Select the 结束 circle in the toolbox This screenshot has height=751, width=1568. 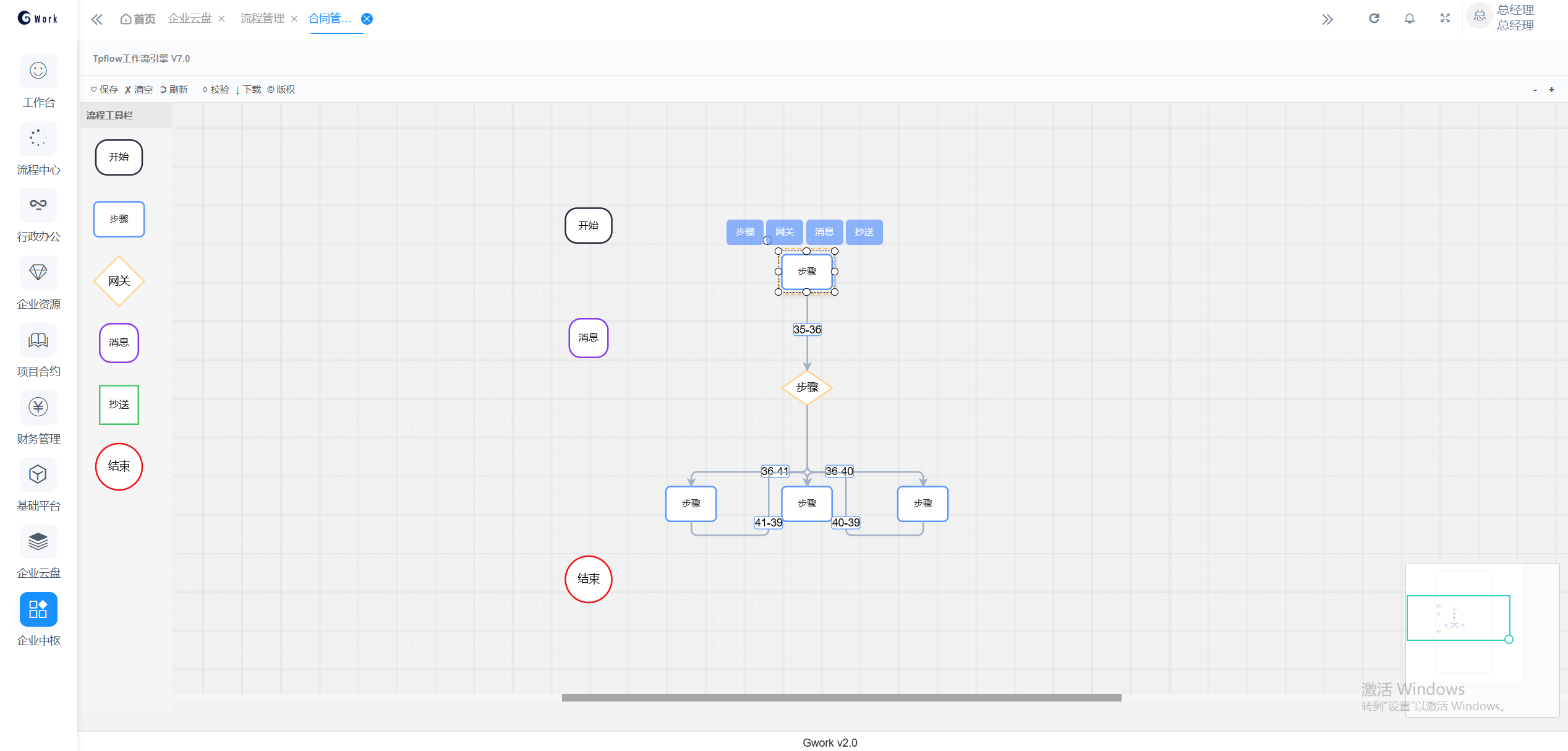[x=119, y=466]
